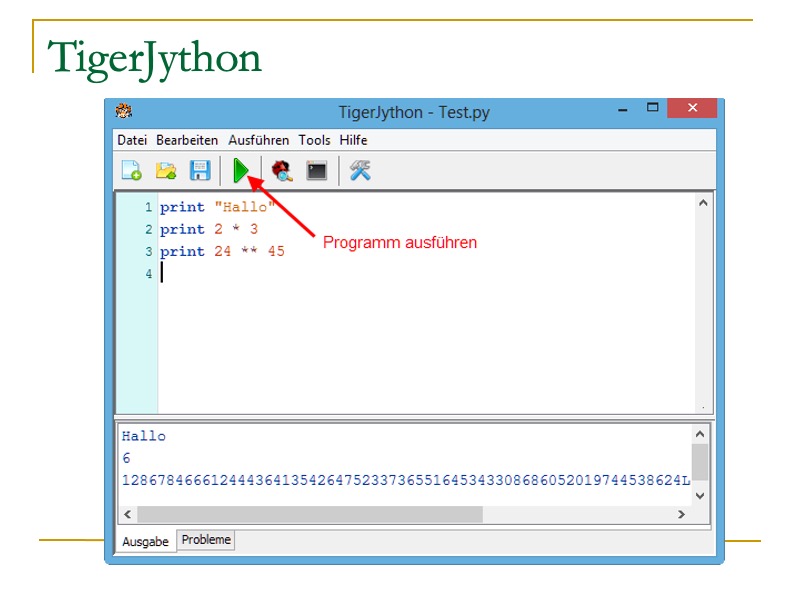The width and height of the screenshot is (800, 600).
Task: Click the output horizontal scroll right arrow
Action: 681,514
